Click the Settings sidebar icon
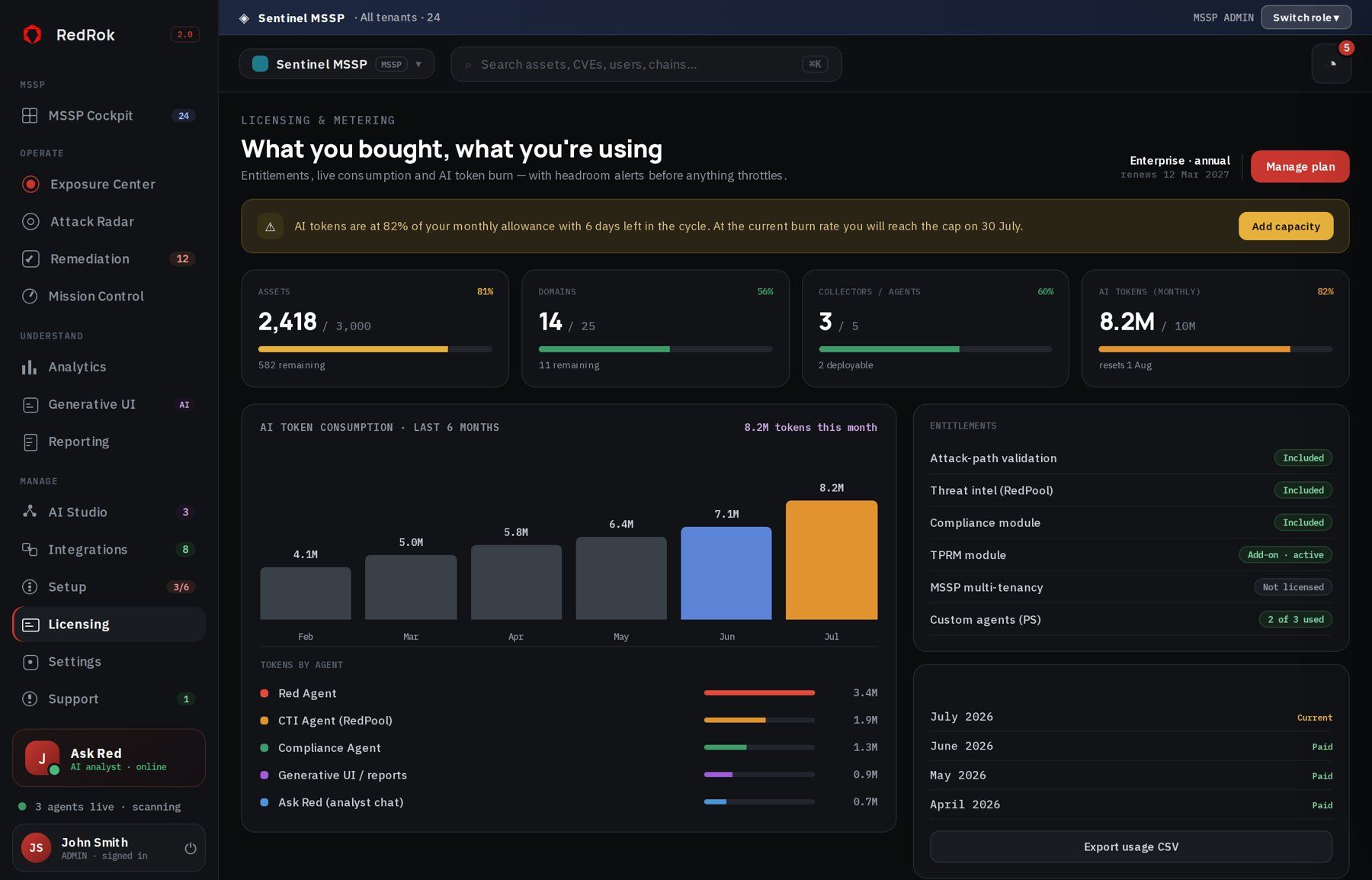The width and height of the screenshot is (1372, 880). pos(30,661)
